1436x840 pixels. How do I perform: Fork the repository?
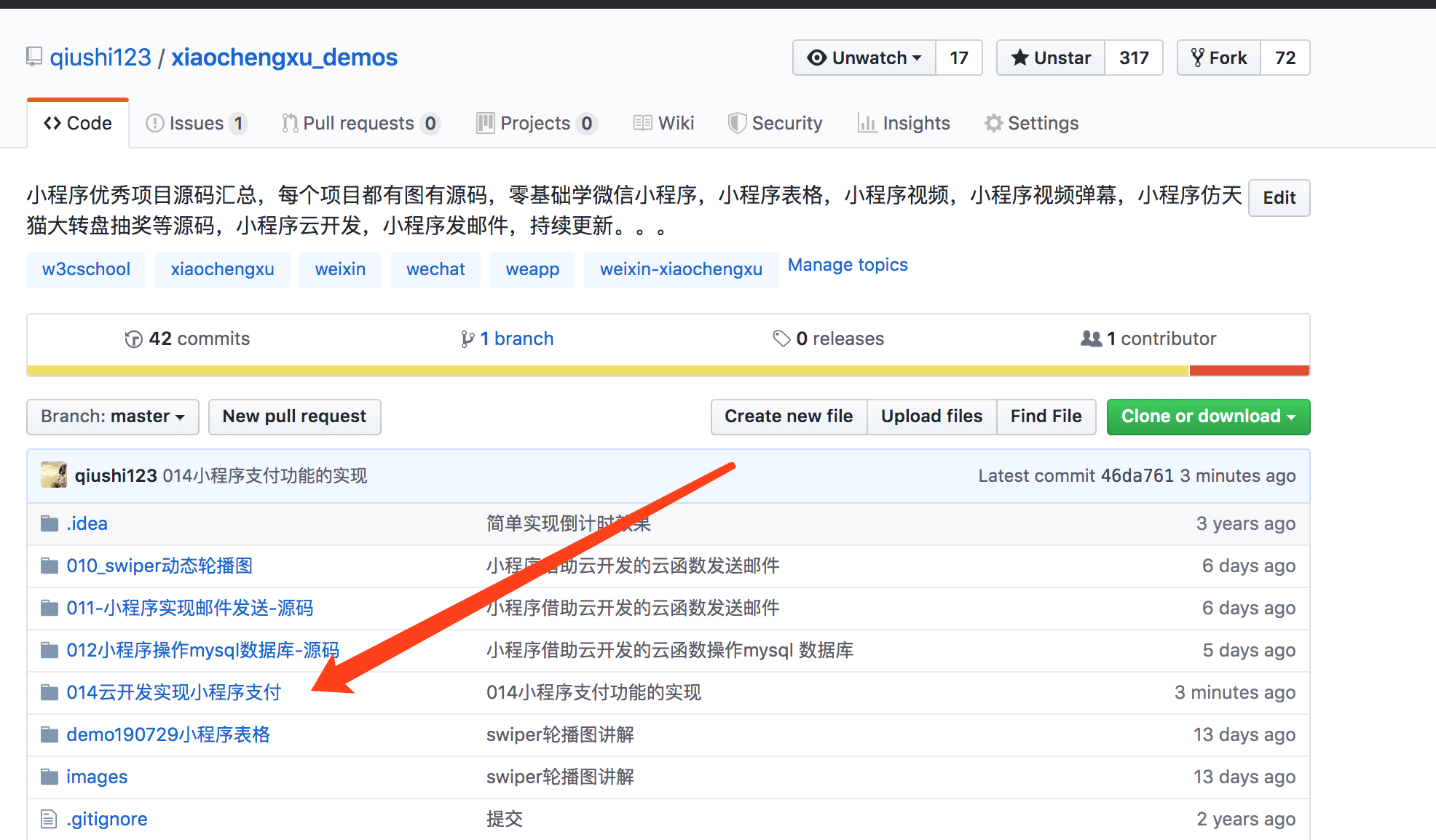click(x=1219, y=58)
